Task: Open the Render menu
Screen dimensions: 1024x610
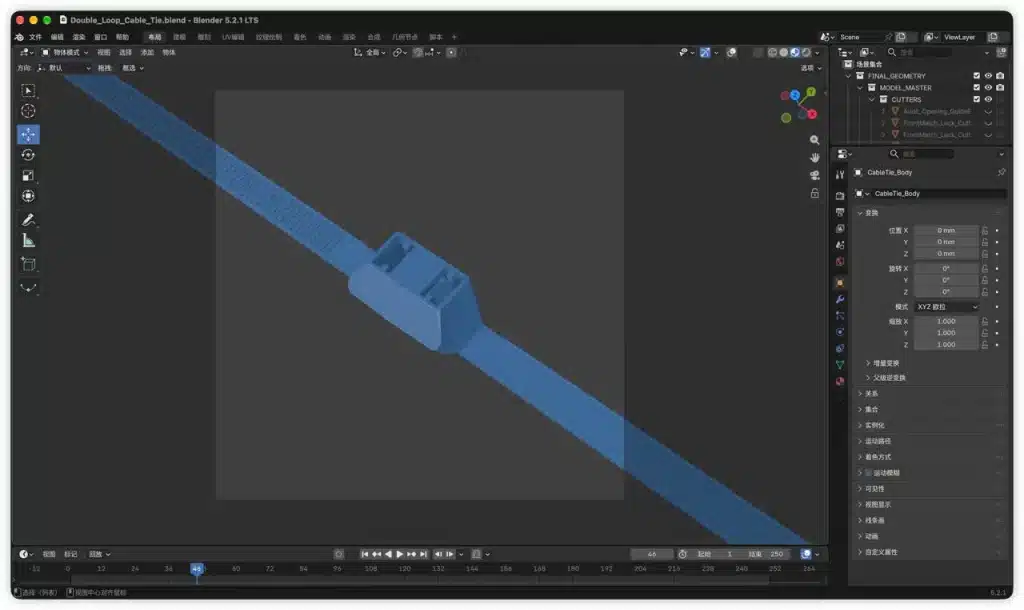Action: tap(79, 37)
